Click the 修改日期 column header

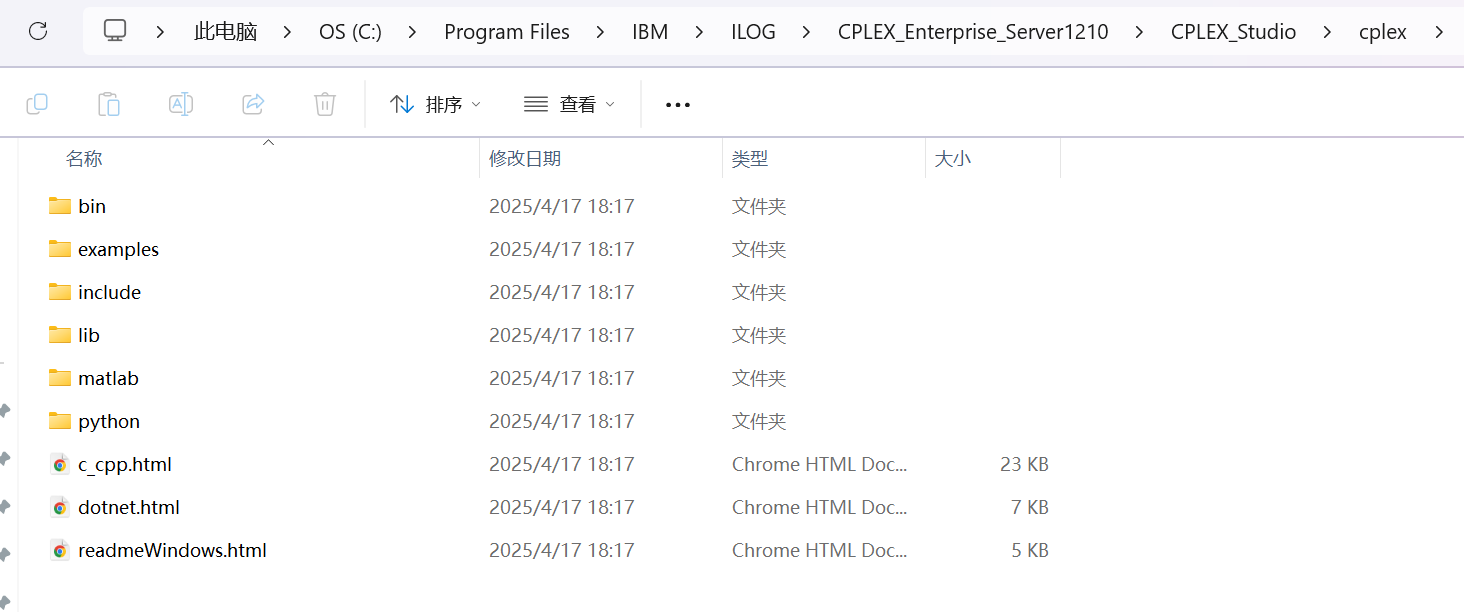tap(525, 157)
